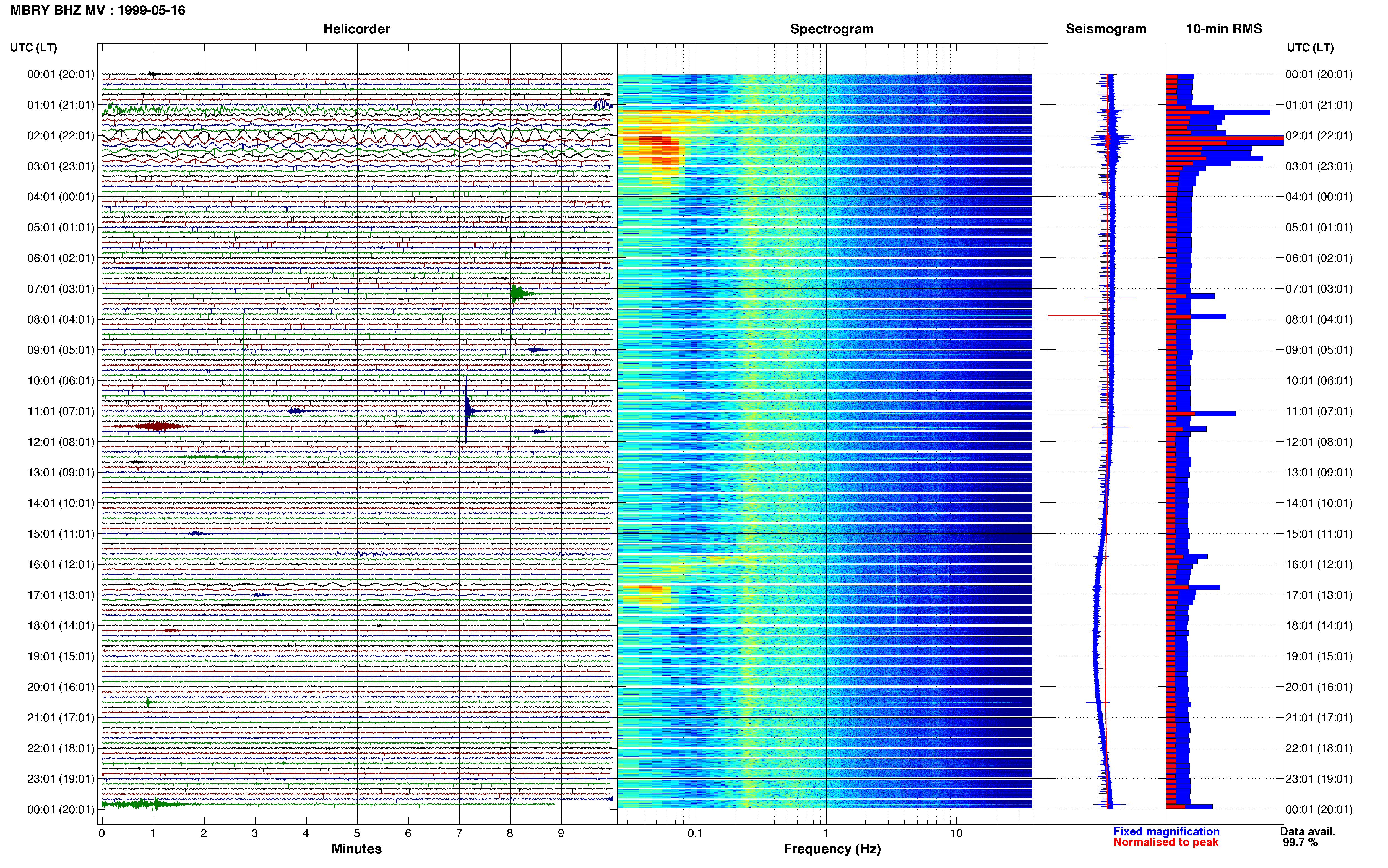Click the title 'MBRY BHZ MV : 1999-05-16'
The width and height of the screenshot is (1388, 868).
click(98, 10)
